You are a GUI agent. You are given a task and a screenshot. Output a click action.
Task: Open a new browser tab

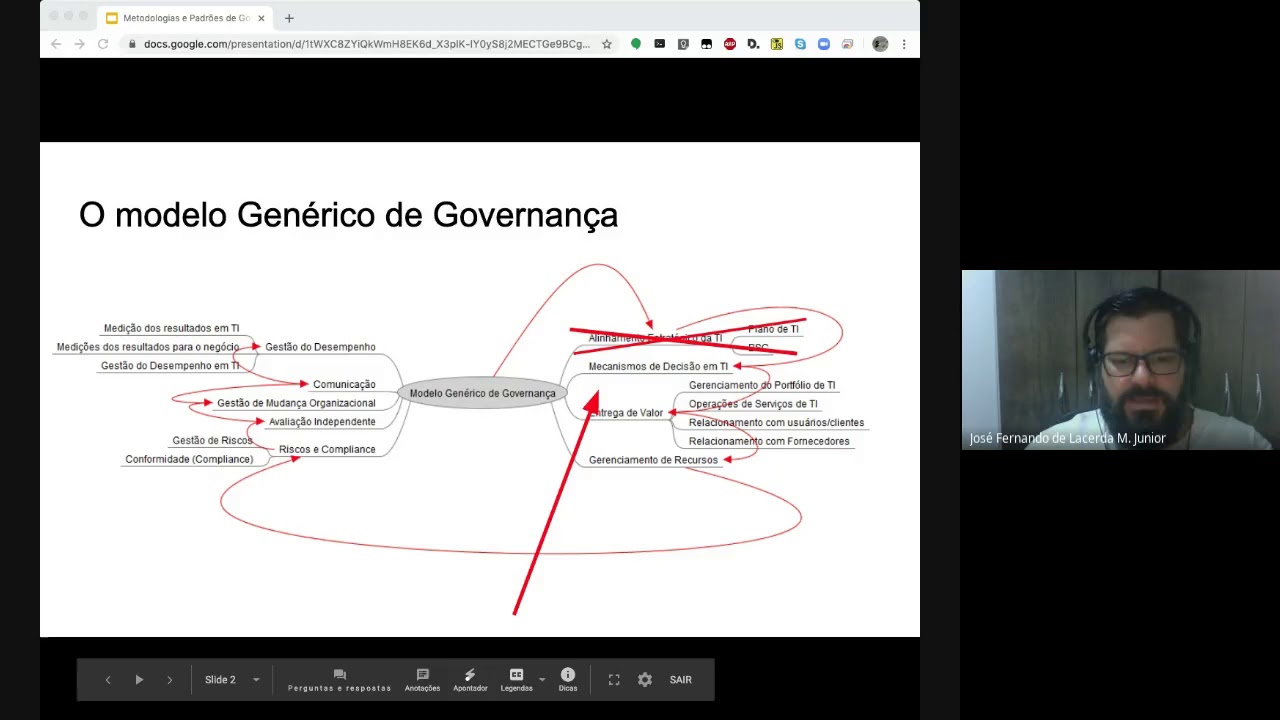click(289, 18)
